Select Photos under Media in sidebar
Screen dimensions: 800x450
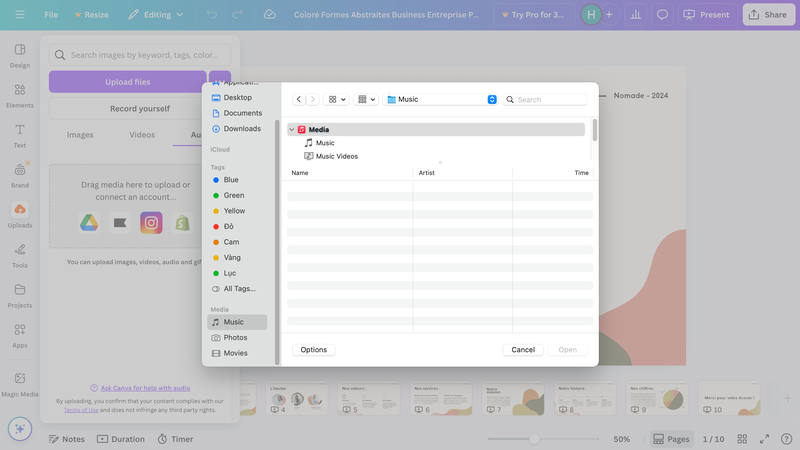click(237, 337)
